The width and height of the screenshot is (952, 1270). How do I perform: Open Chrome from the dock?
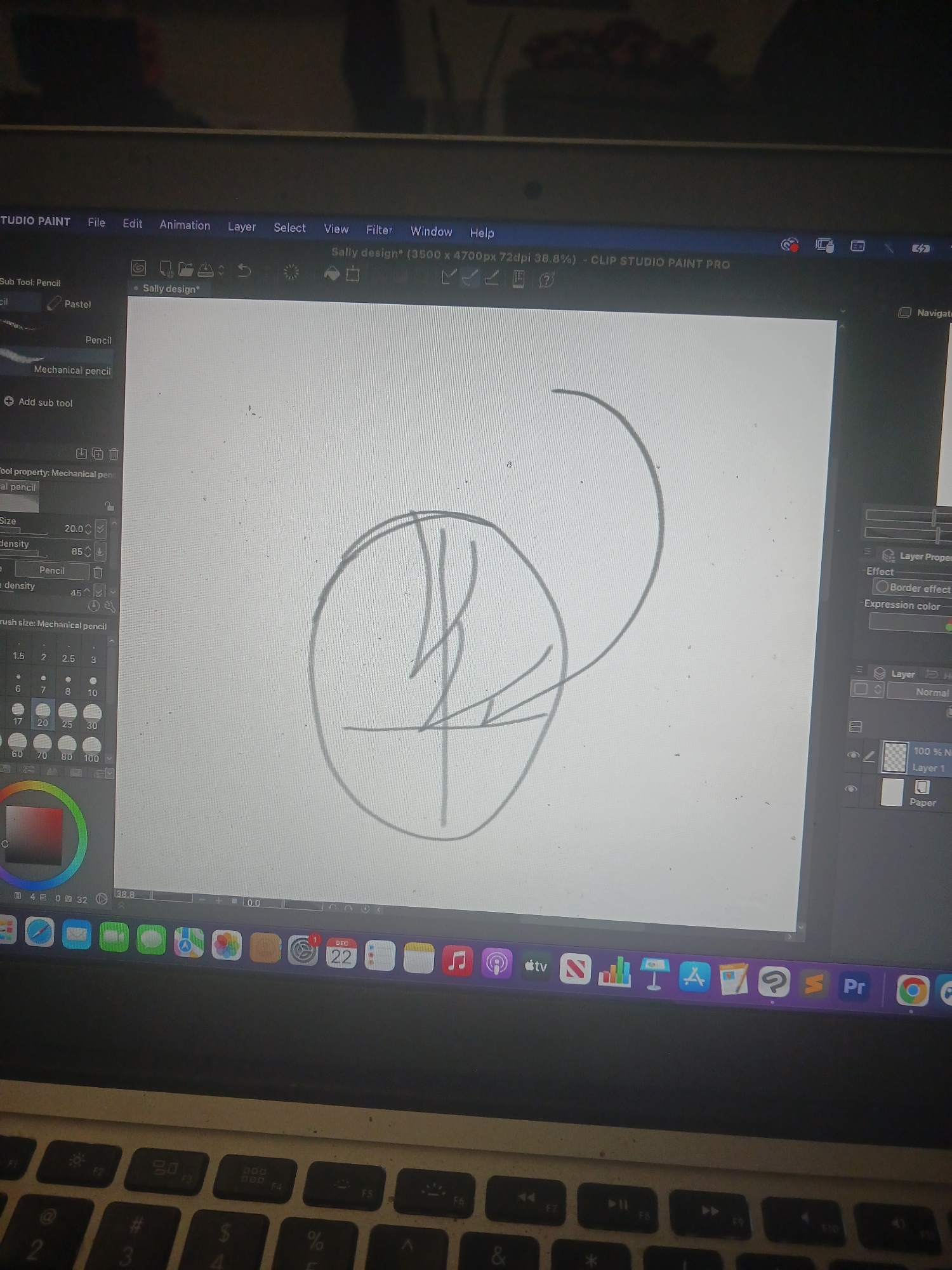coord(912,991)
